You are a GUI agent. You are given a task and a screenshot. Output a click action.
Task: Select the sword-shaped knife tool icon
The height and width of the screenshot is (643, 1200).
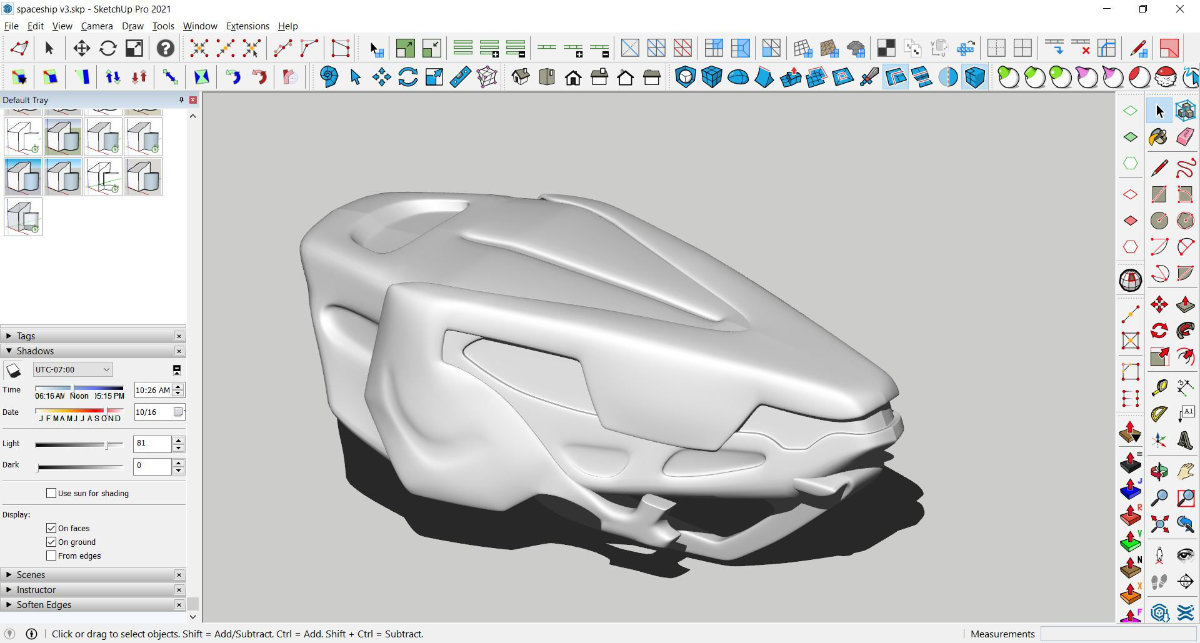click(x=869, y=77)
